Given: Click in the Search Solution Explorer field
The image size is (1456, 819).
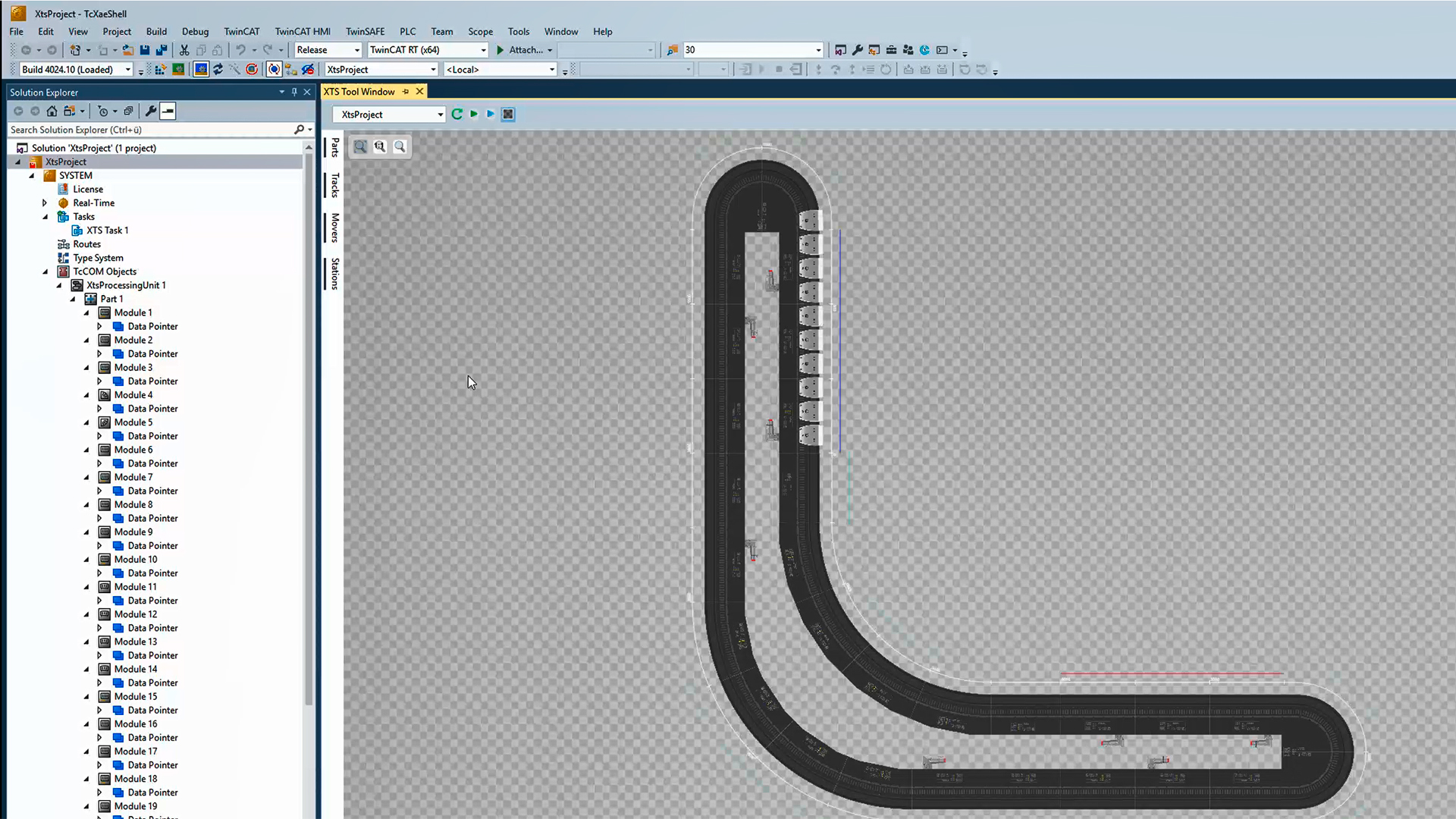Looking at the screenshot, I should (x=152, y=130).
